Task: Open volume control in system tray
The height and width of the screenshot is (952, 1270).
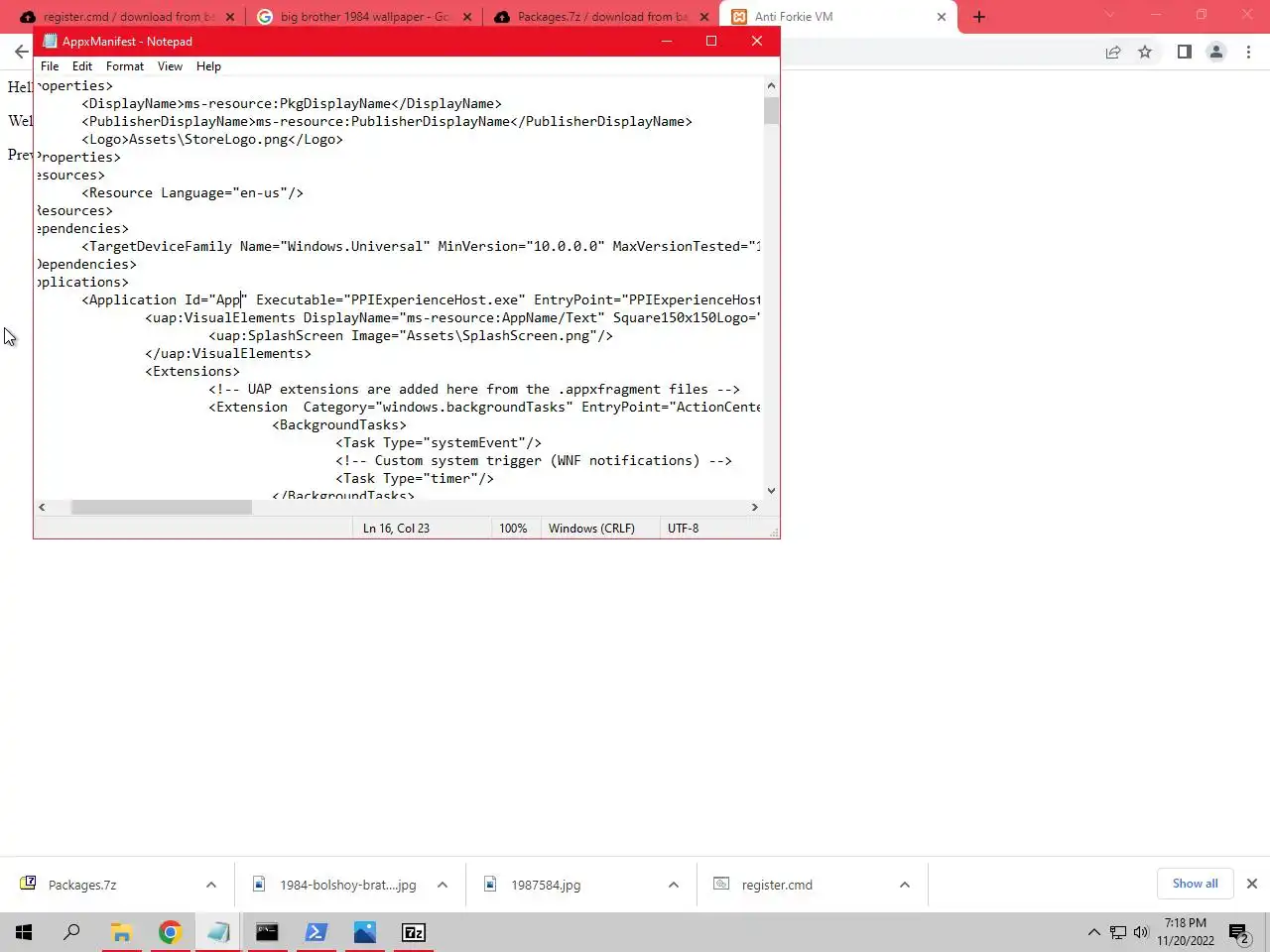Action: (1141, 932)
